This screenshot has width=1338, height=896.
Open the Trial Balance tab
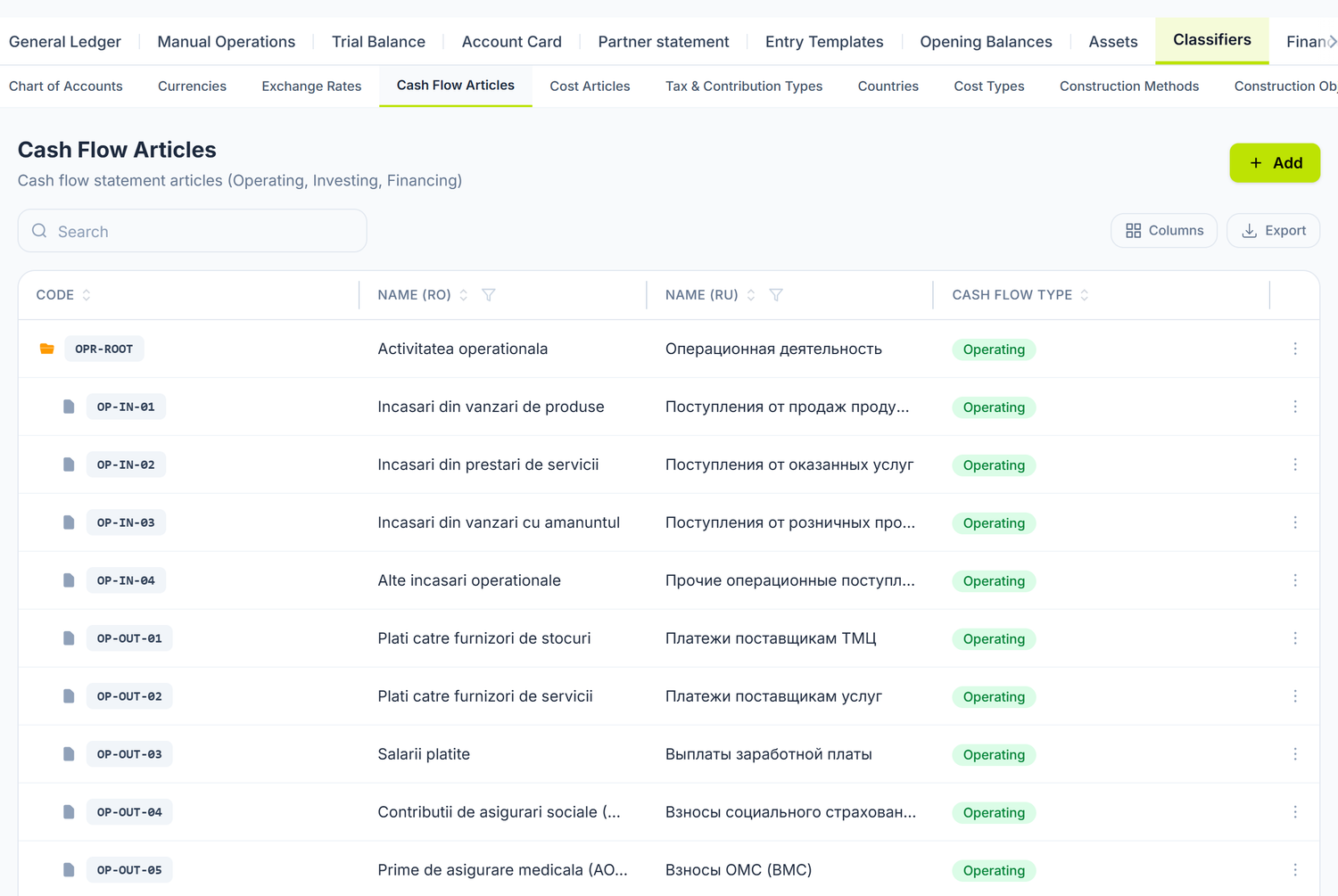[378, 42]
